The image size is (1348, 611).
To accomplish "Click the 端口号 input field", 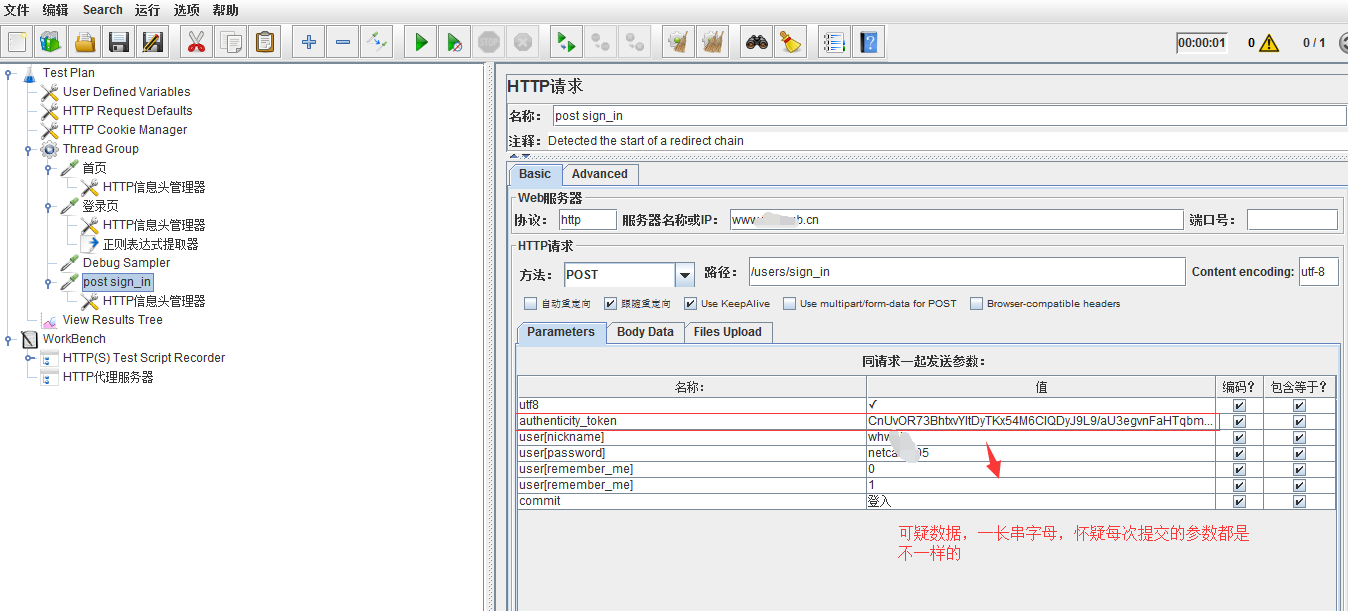I will click(x=1292, y=220).
